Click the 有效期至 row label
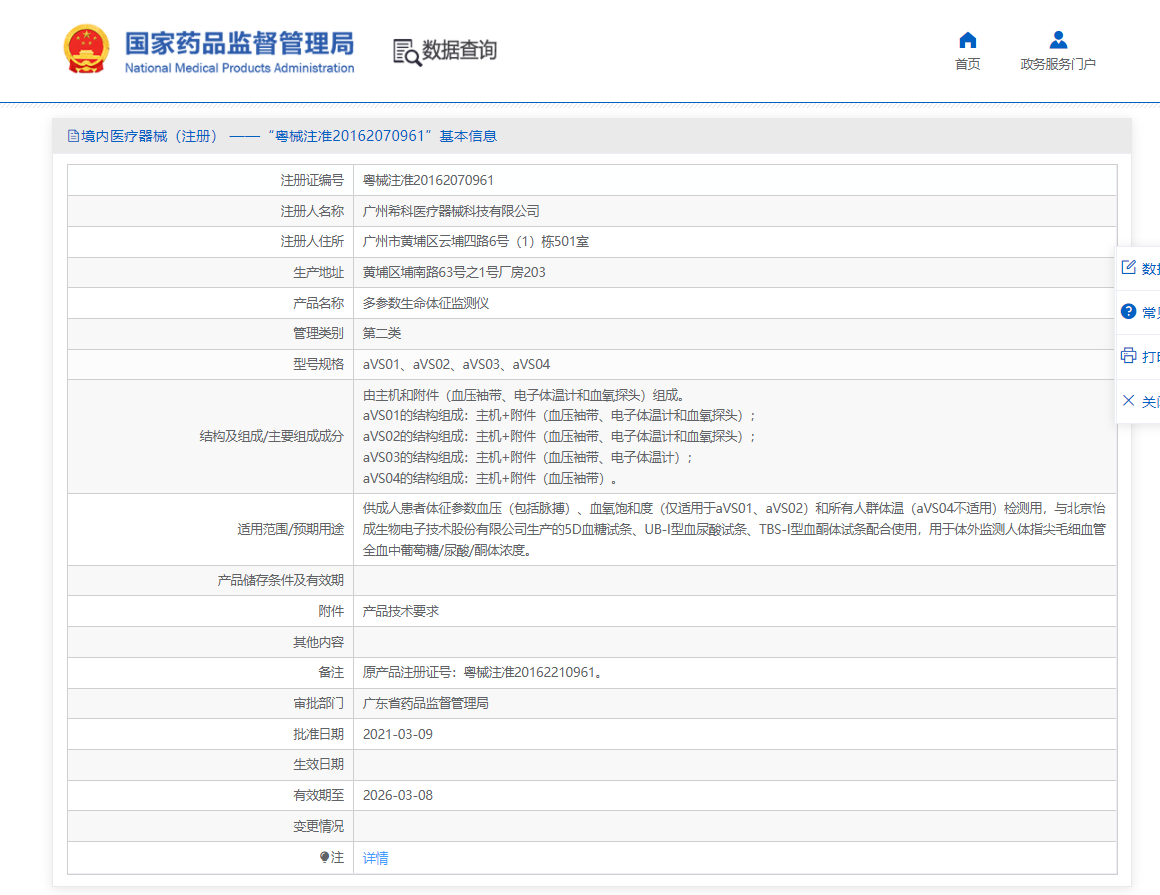Viewport: 1160px width, 895px height. click(318, 796)
